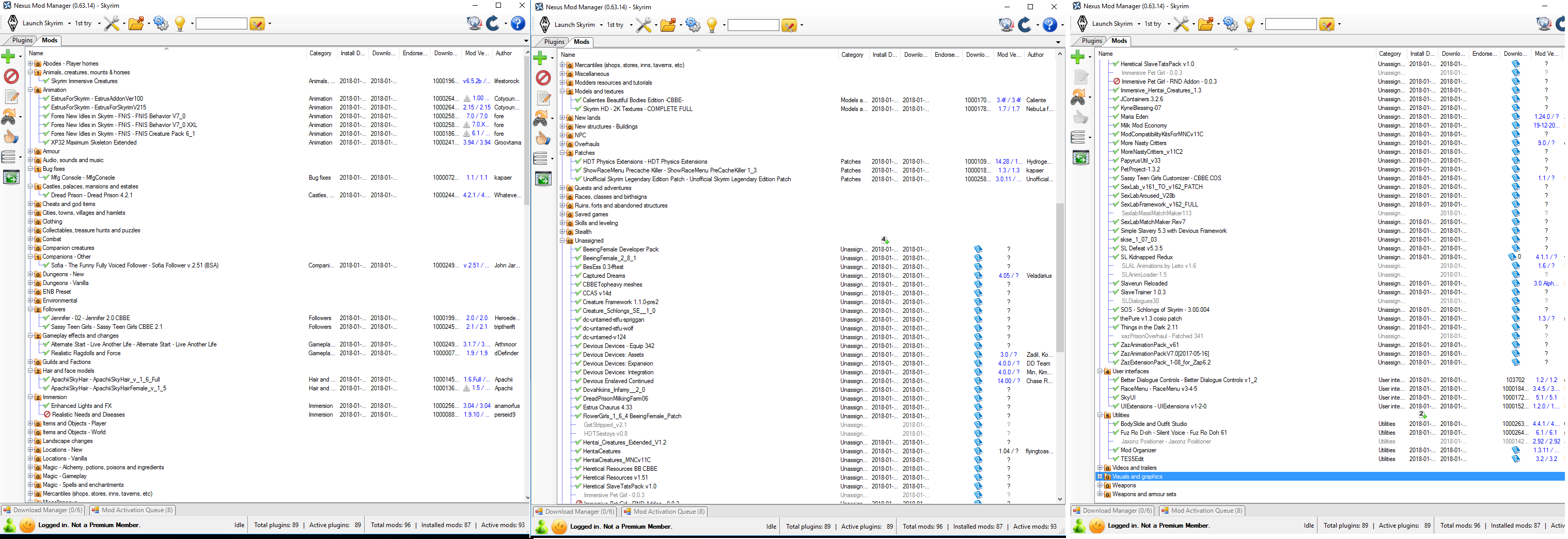Click the green plus add-mod icon, left window
The height and width of the screenshot is (539, 1568).
[8, 57]
